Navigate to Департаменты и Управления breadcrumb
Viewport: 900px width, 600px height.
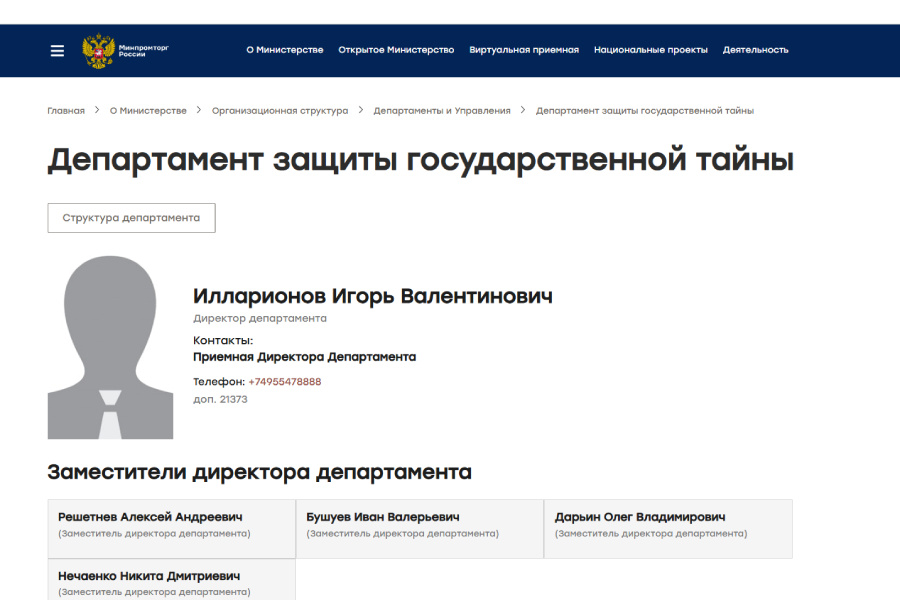[x=442, y=111]
